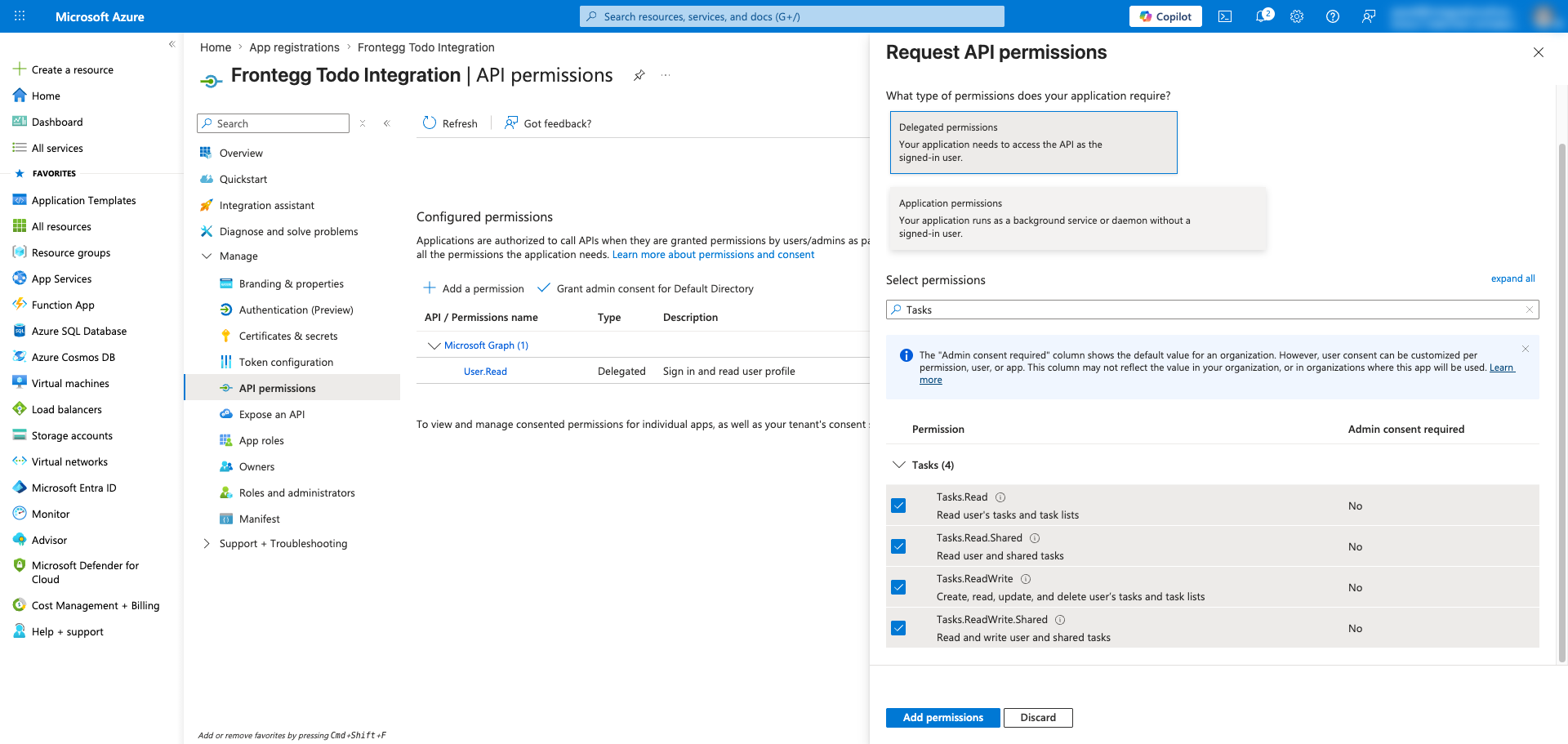Expand Support + Troubleshooting section
Screen dimensions: 1568x744
coord(207,543)
